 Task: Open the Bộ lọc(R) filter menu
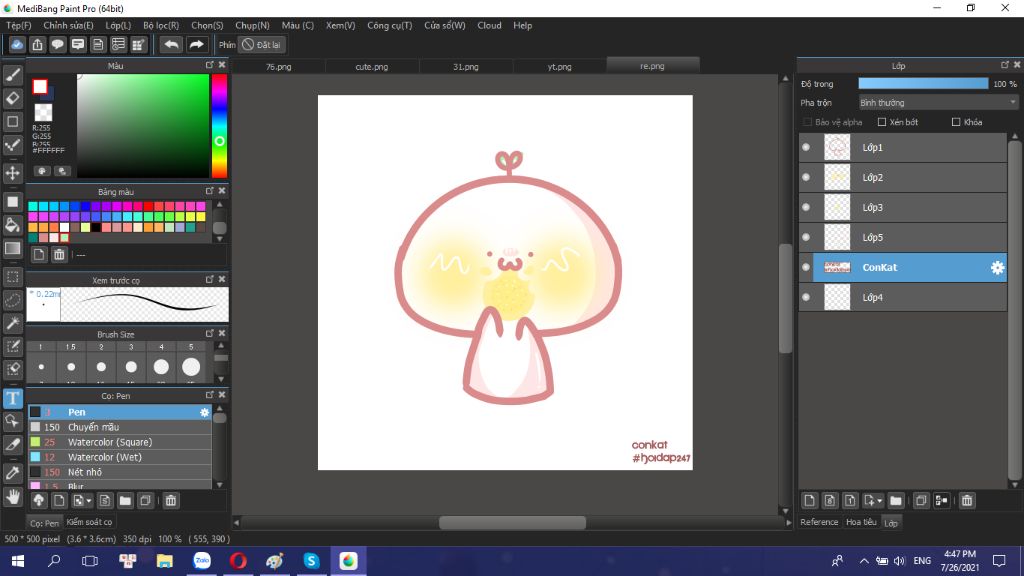click(161, 25)
